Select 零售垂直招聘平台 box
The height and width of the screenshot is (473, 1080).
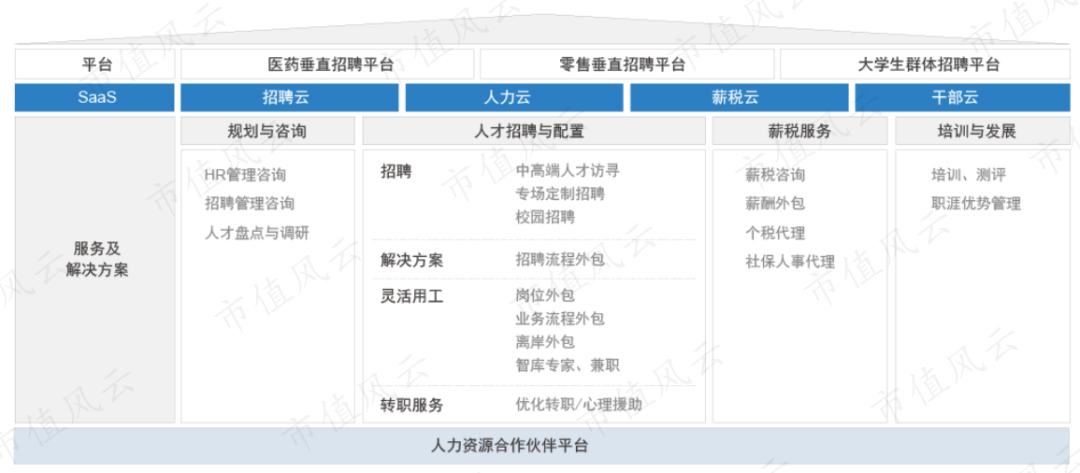click(x=627, y=64)
